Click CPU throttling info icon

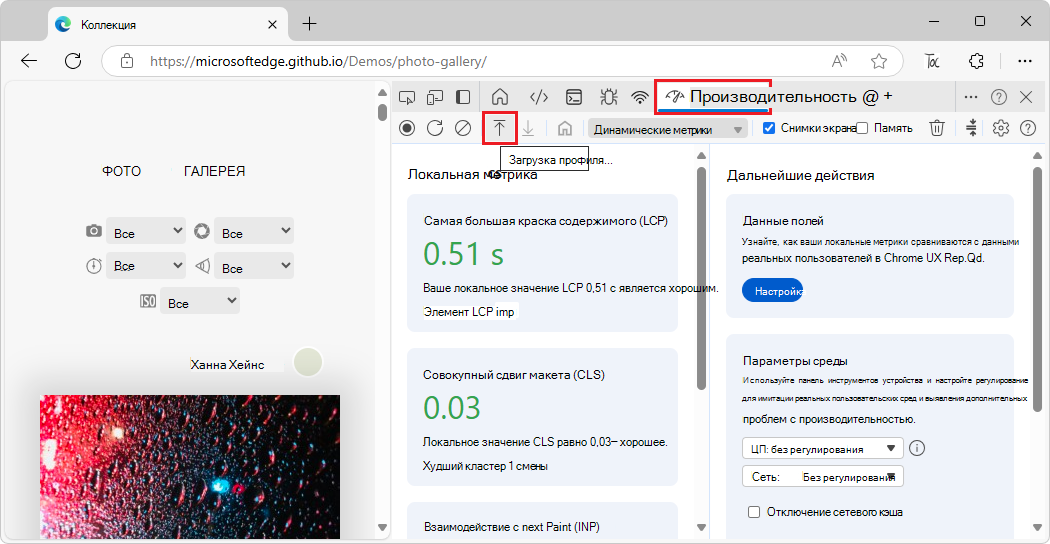pos(917,448)
